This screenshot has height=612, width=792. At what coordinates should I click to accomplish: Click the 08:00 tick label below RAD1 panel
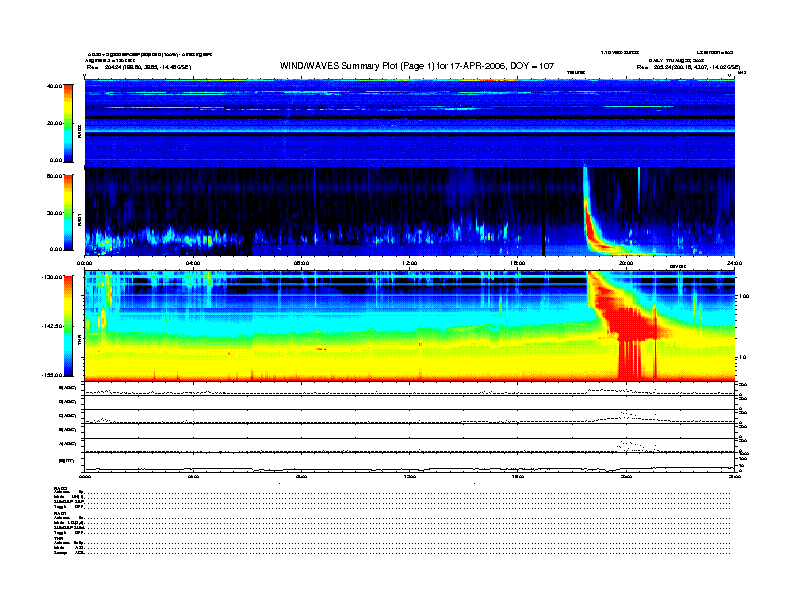301,263
